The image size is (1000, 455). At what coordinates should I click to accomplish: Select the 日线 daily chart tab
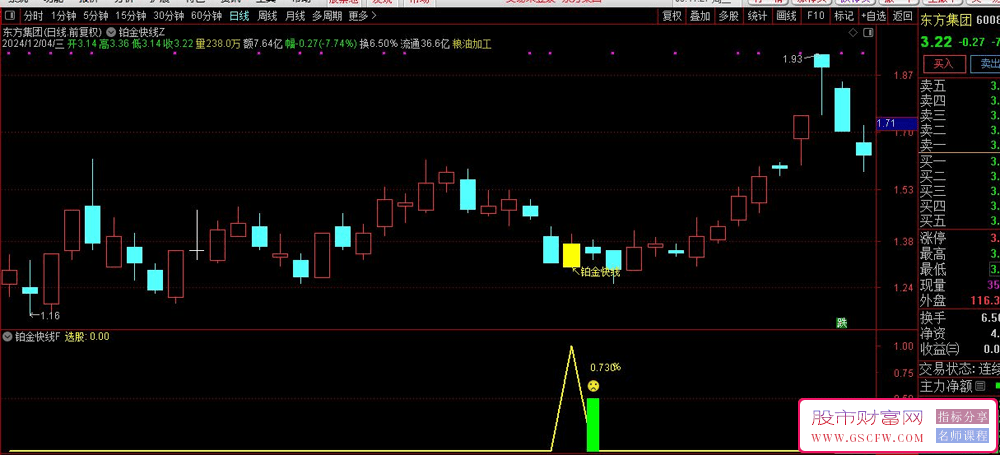pos(240,16)
